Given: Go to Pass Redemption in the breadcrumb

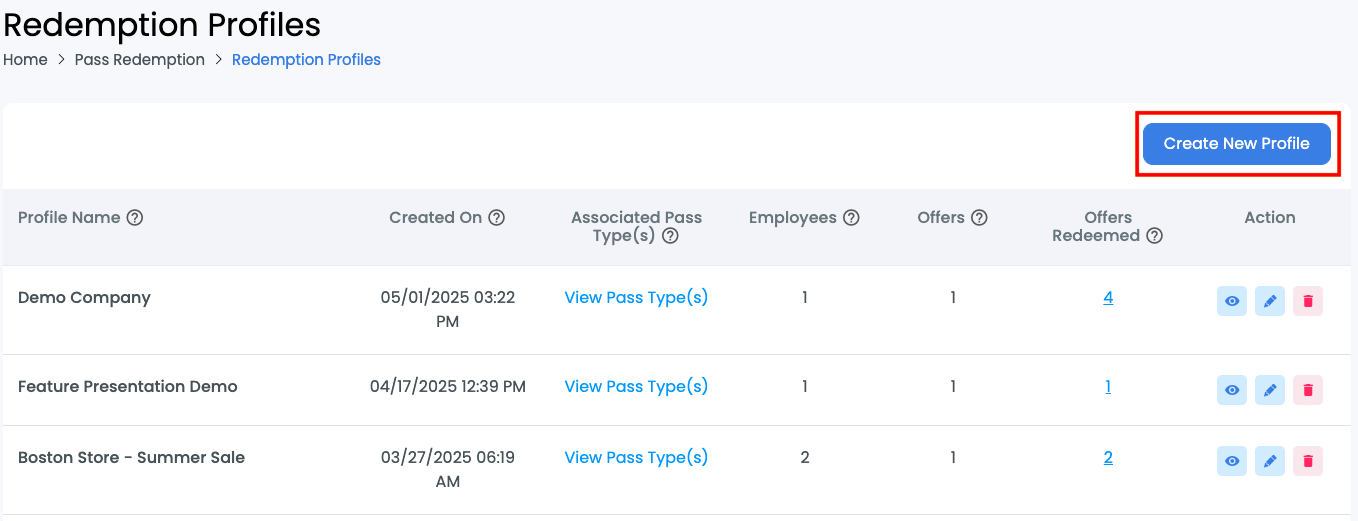Looking at the screenshot, I should 140,59.
